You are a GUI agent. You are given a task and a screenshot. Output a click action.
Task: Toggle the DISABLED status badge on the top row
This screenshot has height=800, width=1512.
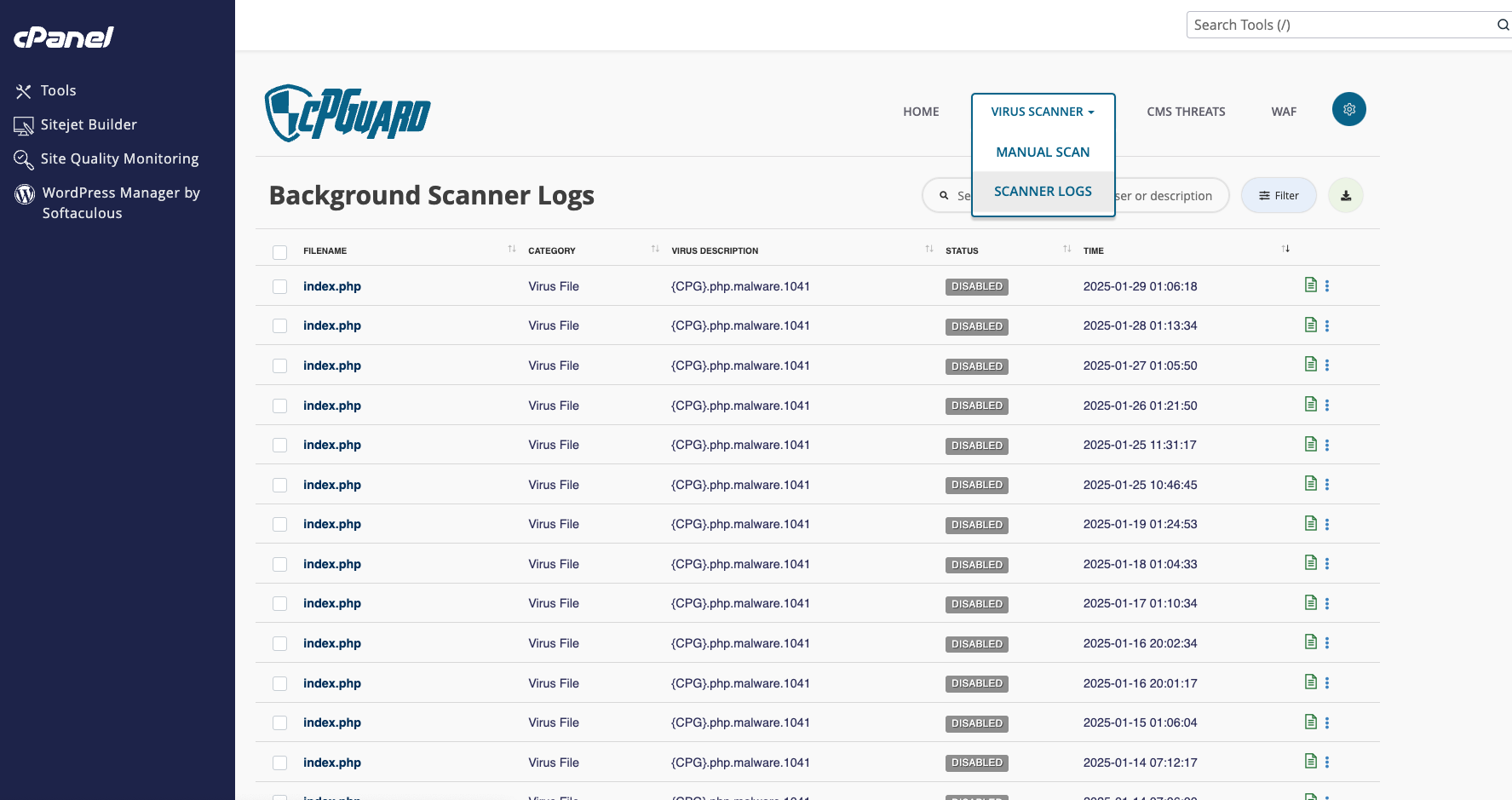(x=976, y=286)
